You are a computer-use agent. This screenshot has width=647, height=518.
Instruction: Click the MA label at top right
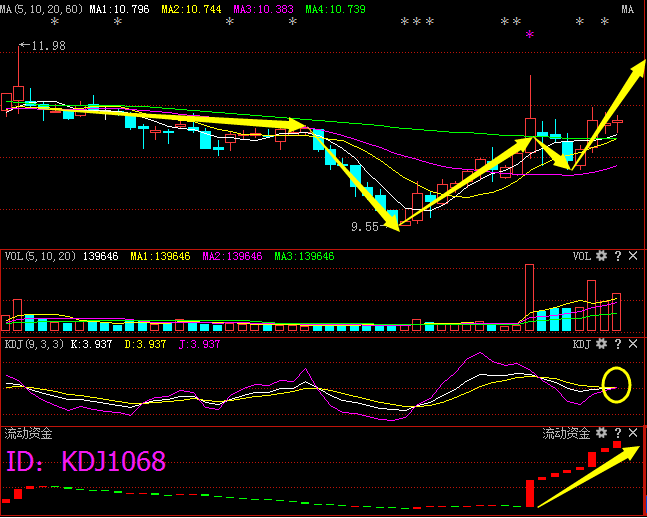click(x=627, y=9)
